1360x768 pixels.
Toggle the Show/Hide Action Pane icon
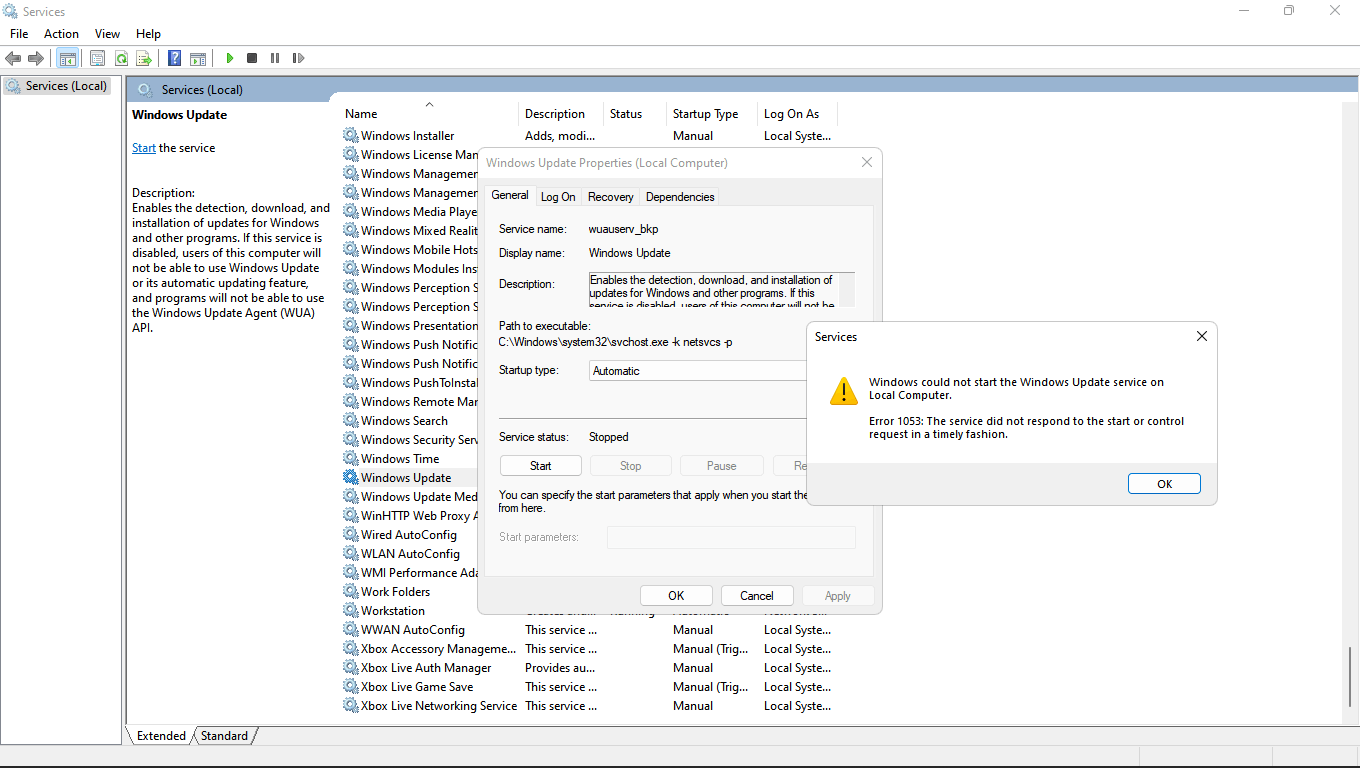[x=198, y=58]
